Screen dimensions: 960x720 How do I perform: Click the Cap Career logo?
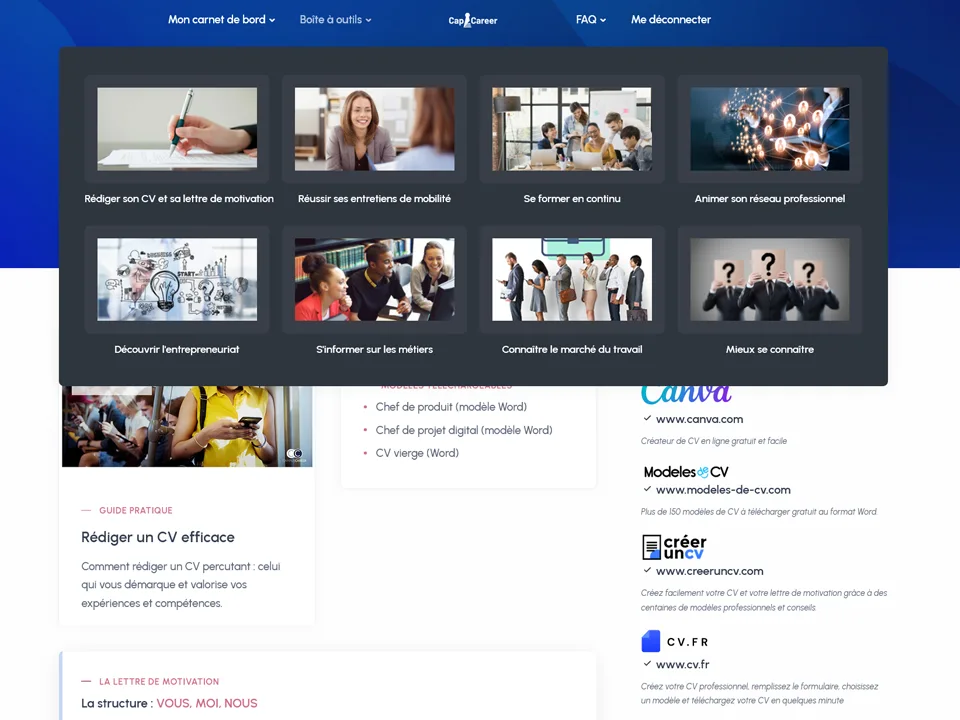click(x=472, y=20)
